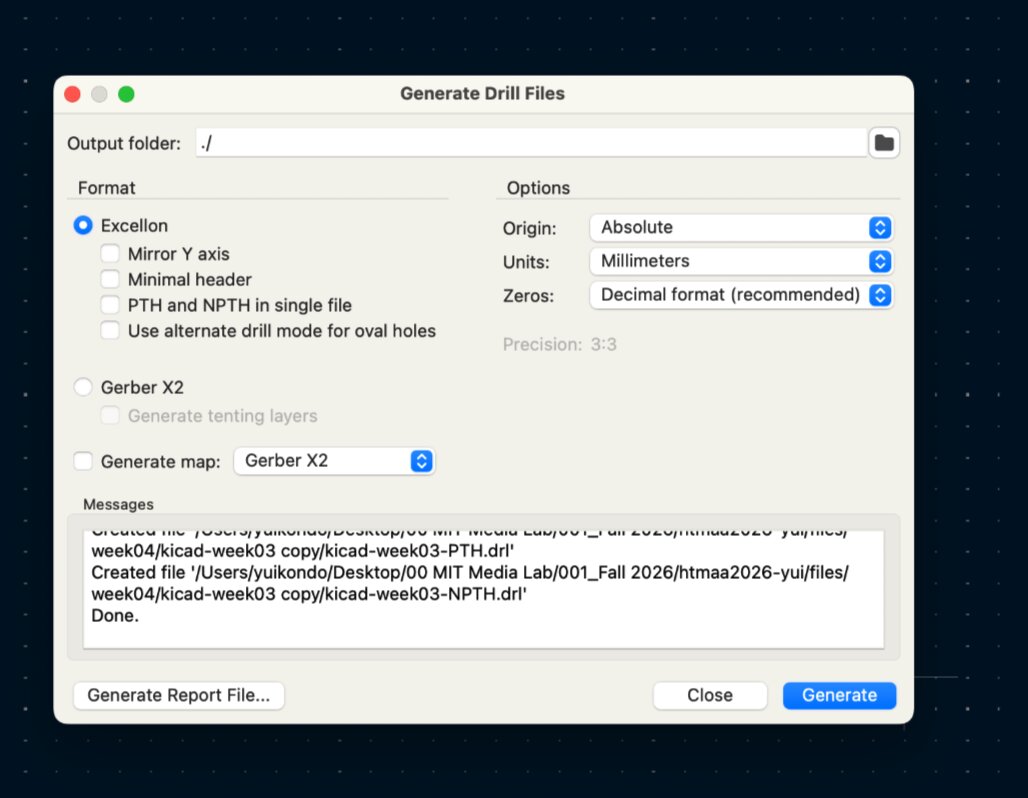Close the dialog with the red button

coord(73,94)
